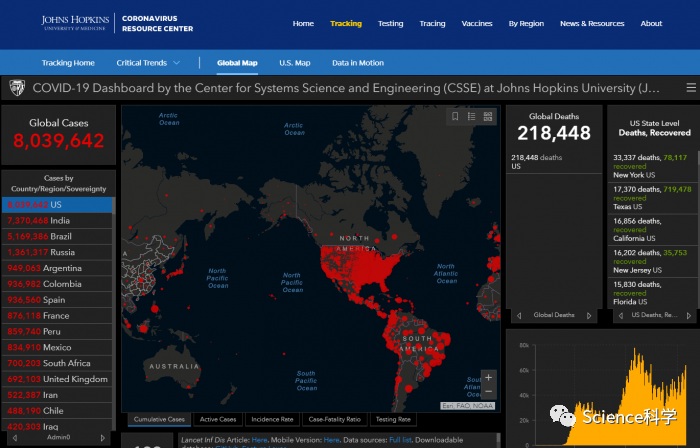
Task: Select the U.S. Map tab
Action: [295, 63]
